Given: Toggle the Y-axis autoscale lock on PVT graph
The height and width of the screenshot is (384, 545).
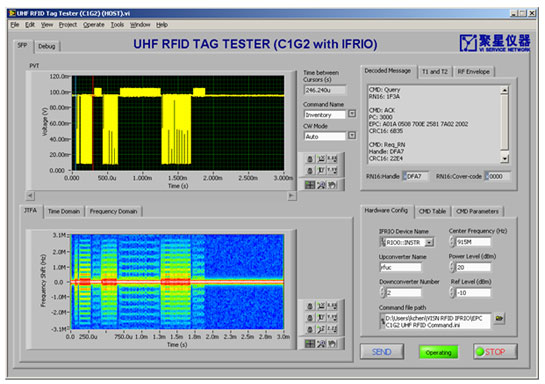Looking at the screenshot, I should point(310,170).
